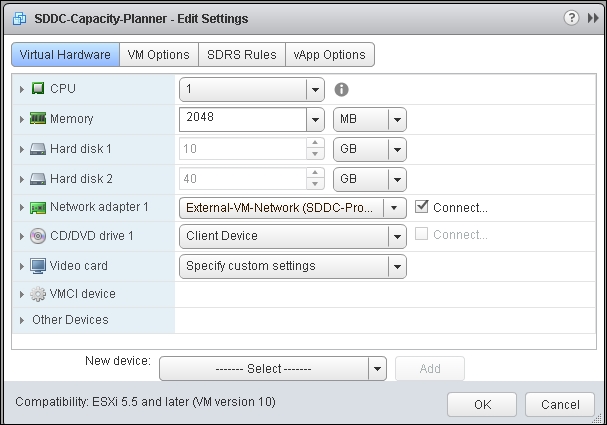Increase Hard disk 1 size with up arrow
This screenshot has height=425, width=607.
pos(315,144)
